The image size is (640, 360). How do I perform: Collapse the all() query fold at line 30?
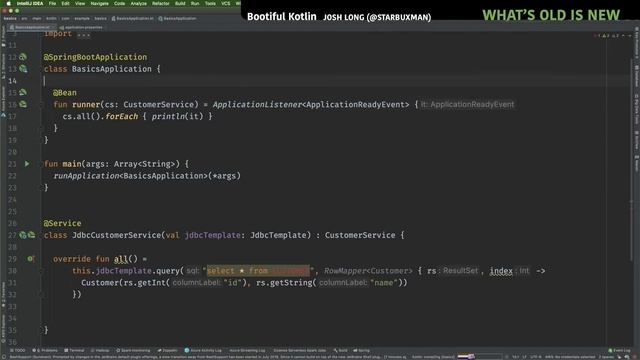(x=41, y=271)
